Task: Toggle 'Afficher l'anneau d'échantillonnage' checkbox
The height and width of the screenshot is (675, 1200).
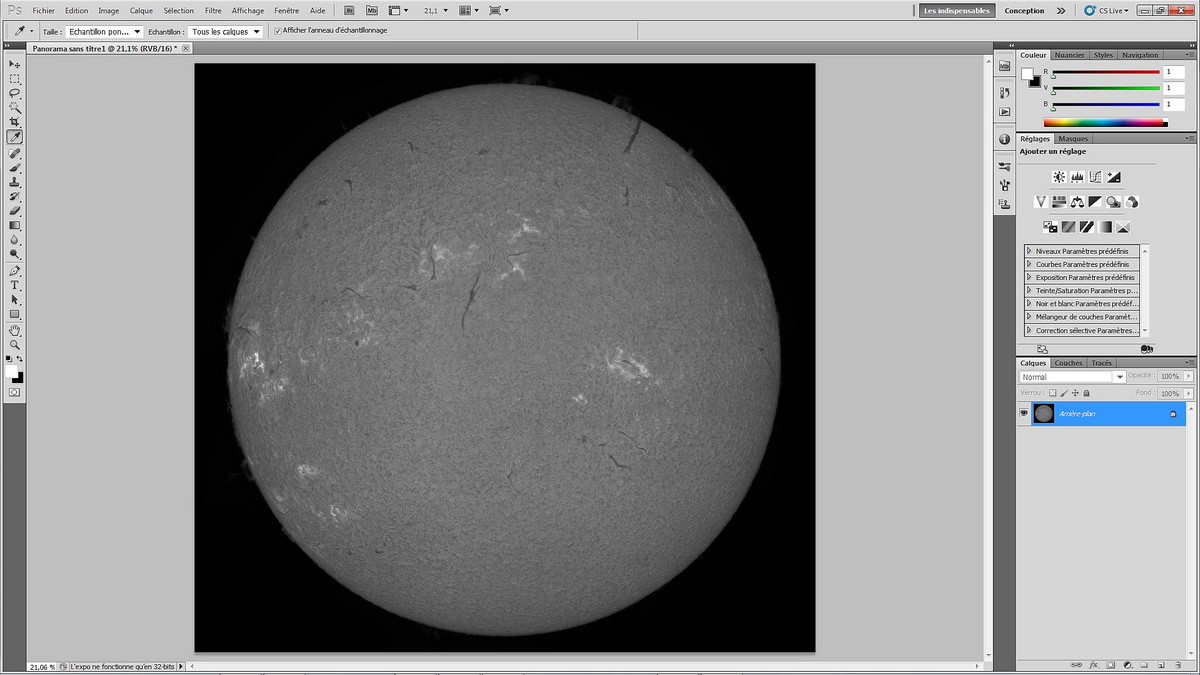Action: click(x=278, y=31)
